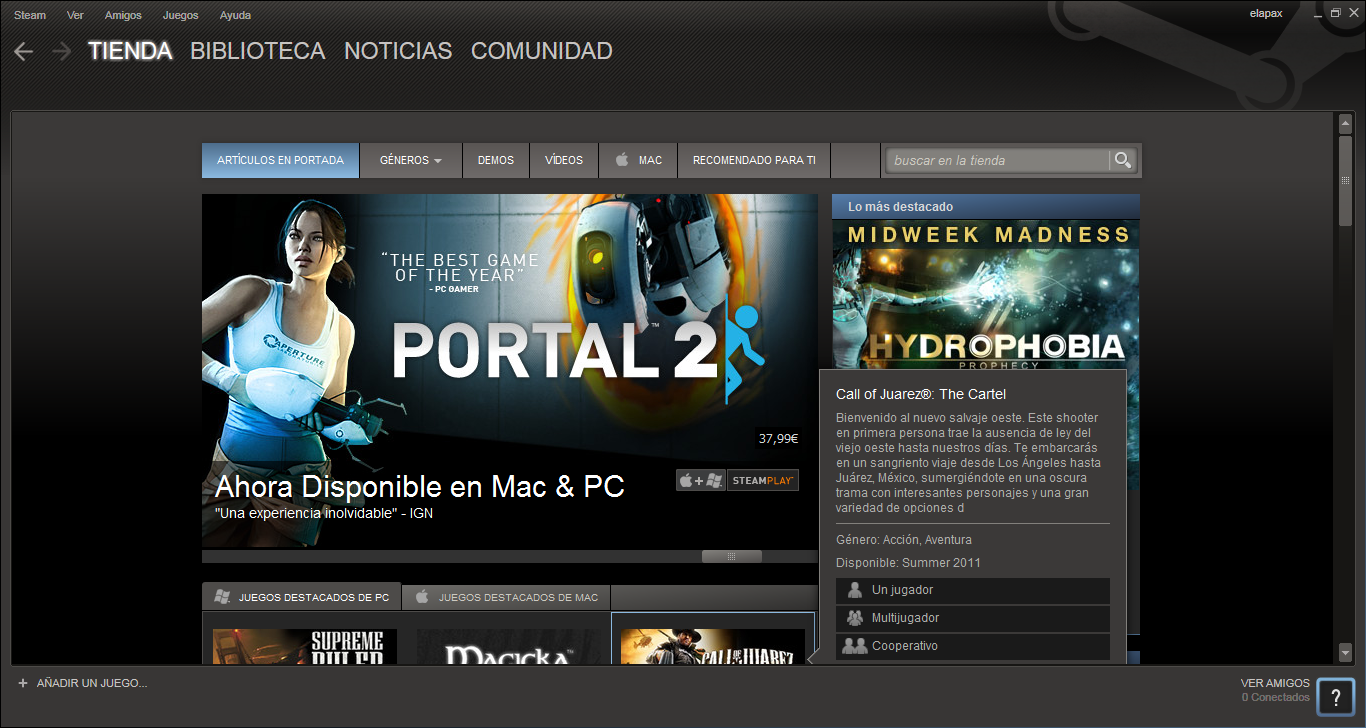The height and width of the screenshot is (728, 1366).
Task: Click the Multijugador category
Action: pos(973,618)
